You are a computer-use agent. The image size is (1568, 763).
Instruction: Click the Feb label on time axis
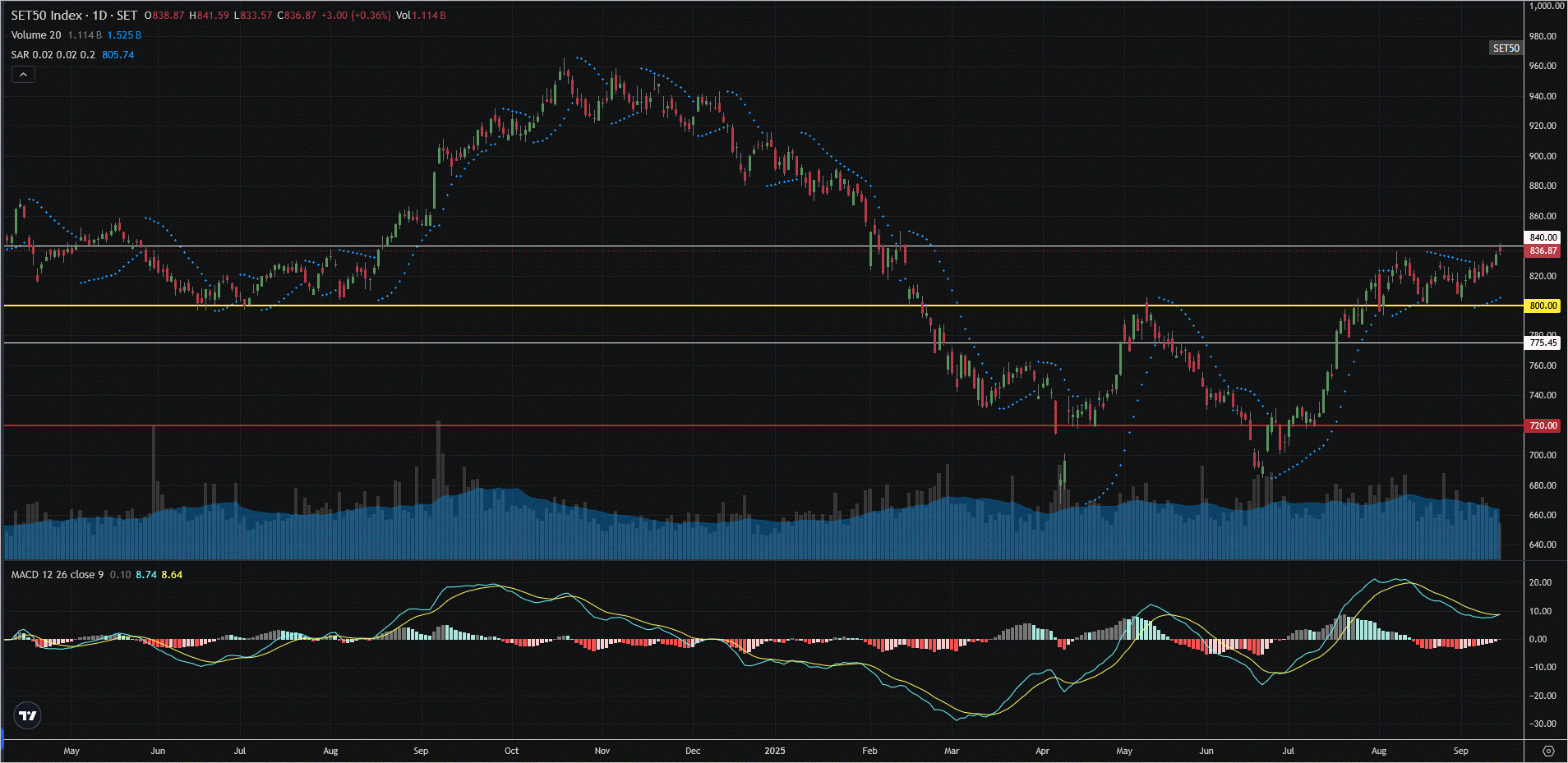(869, 751)
